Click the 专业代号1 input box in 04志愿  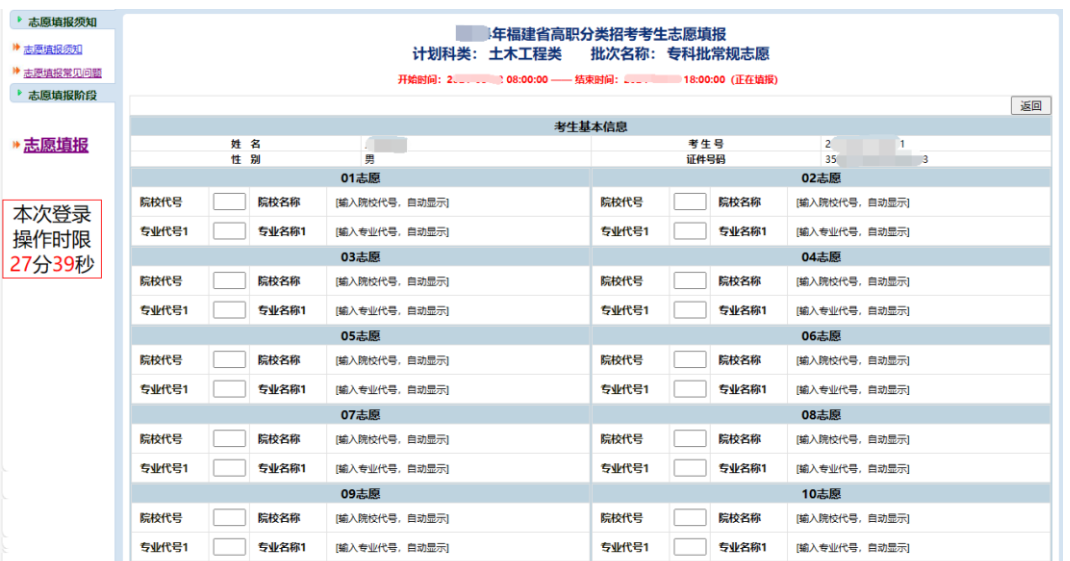[x=689, y=310]
